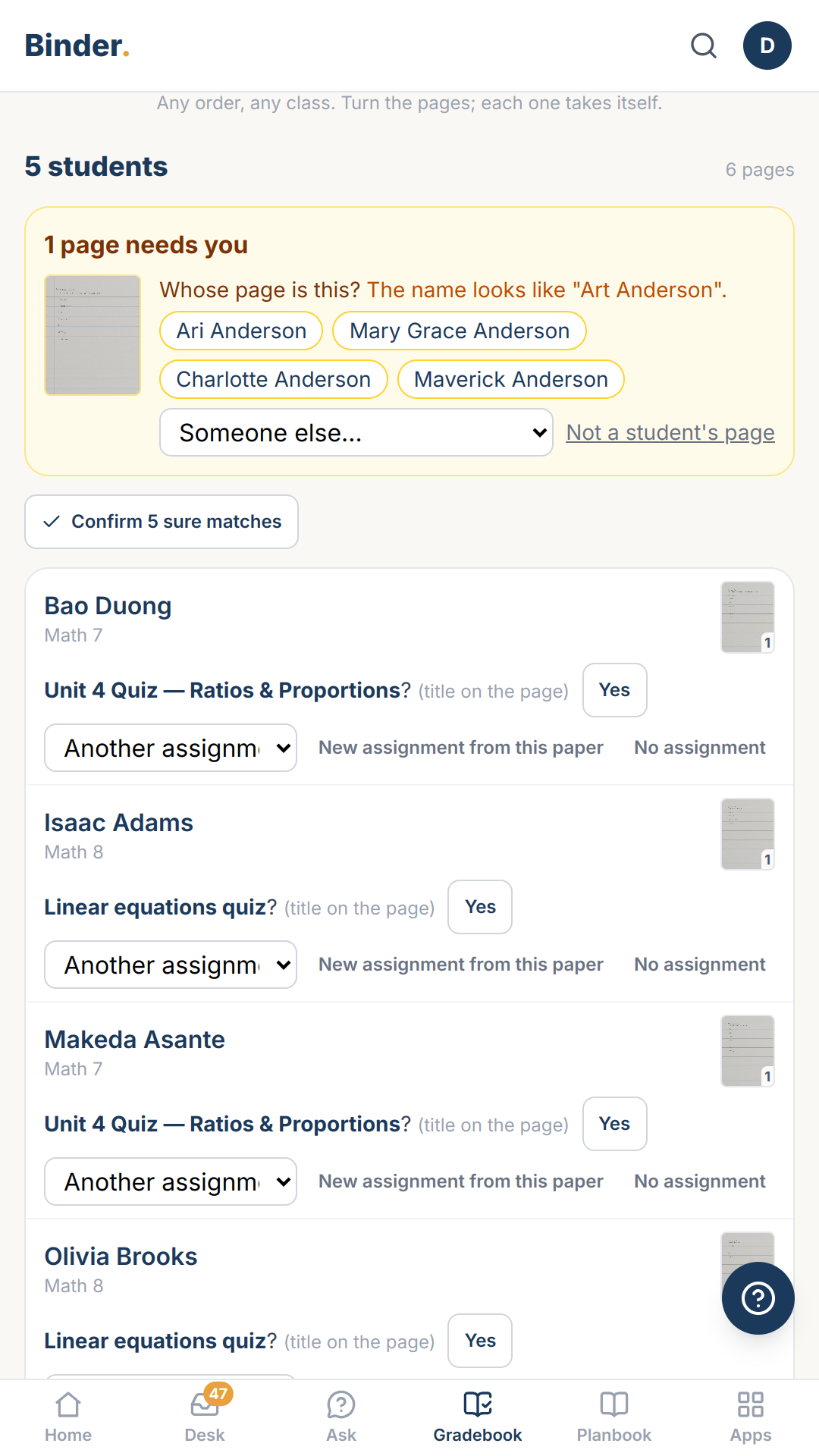Choose Ari Anderson for the unknown page
Viewport: 819px width, 1456px height.
[241, 331]
